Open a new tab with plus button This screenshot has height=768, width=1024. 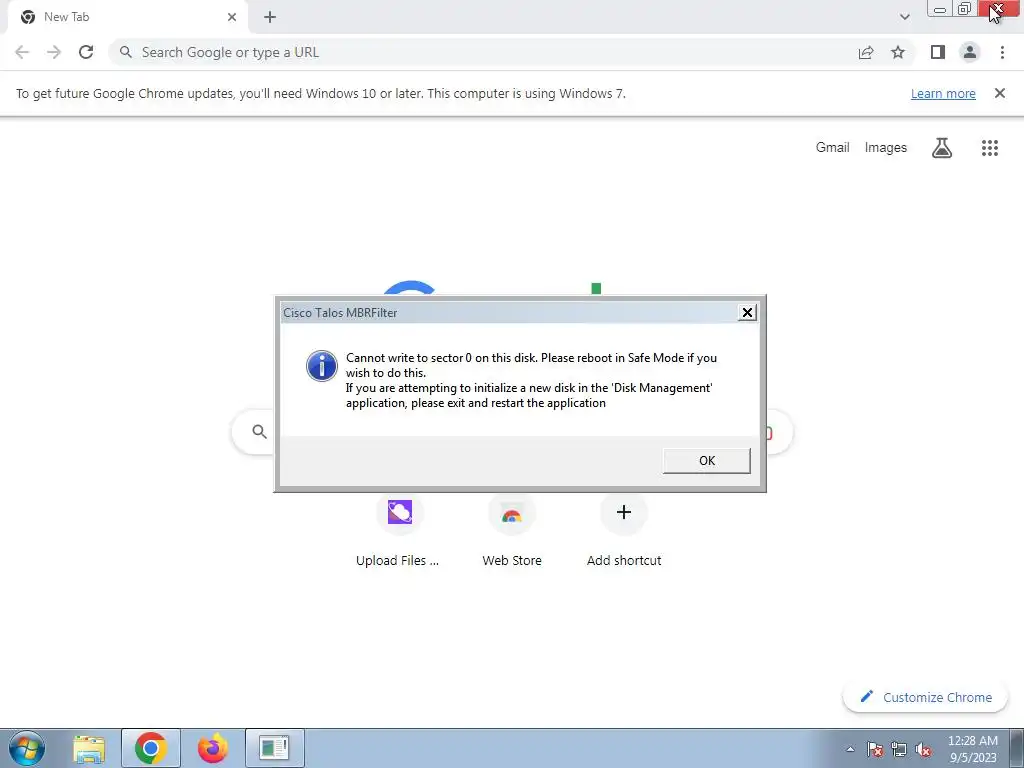pos(270,18)
